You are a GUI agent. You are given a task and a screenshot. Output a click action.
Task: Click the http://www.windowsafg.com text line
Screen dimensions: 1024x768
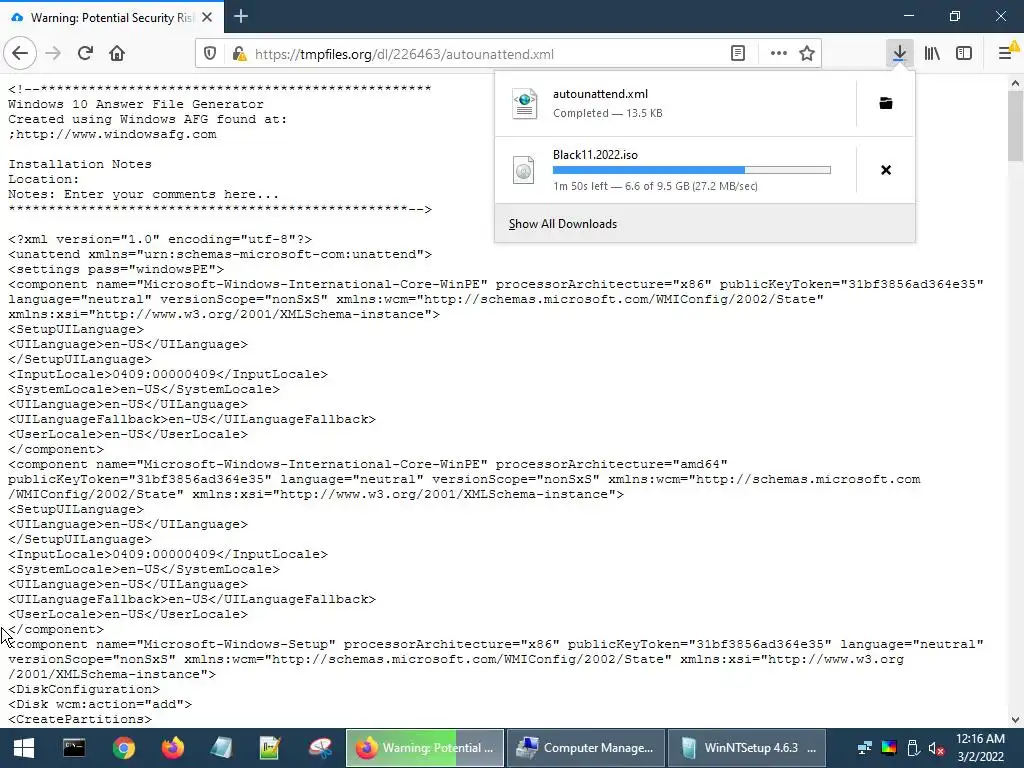(x=112, y=134)
